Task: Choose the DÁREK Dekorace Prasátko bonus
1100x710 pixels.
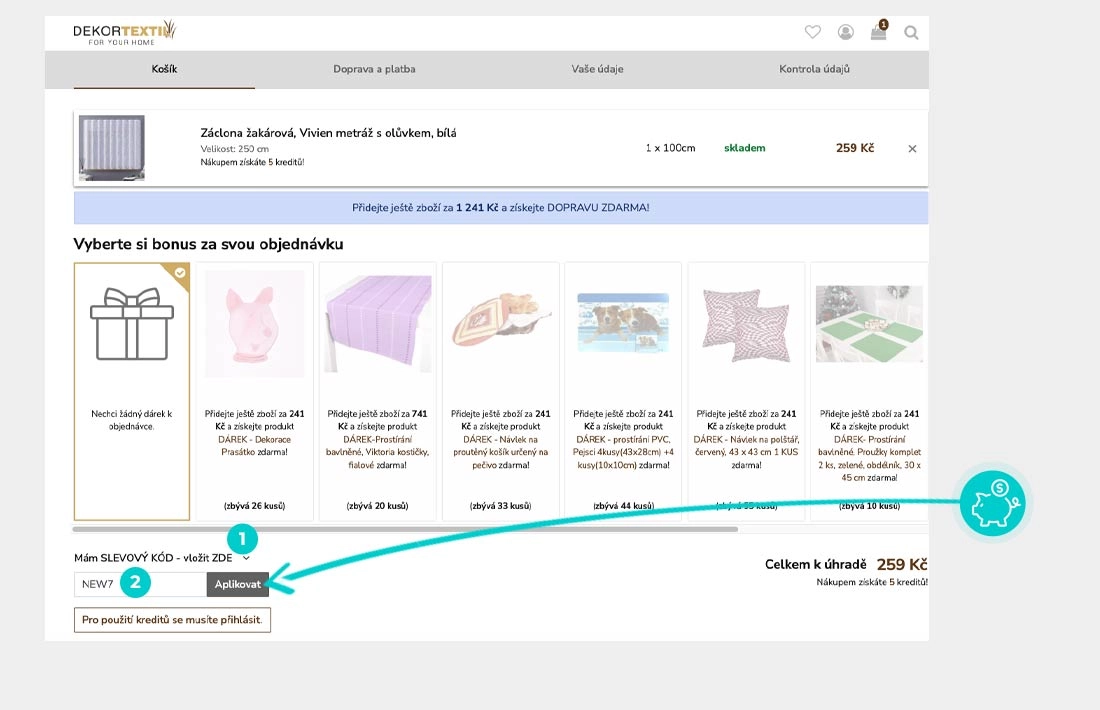Action: pyautogui.click(x=255, y=390)
